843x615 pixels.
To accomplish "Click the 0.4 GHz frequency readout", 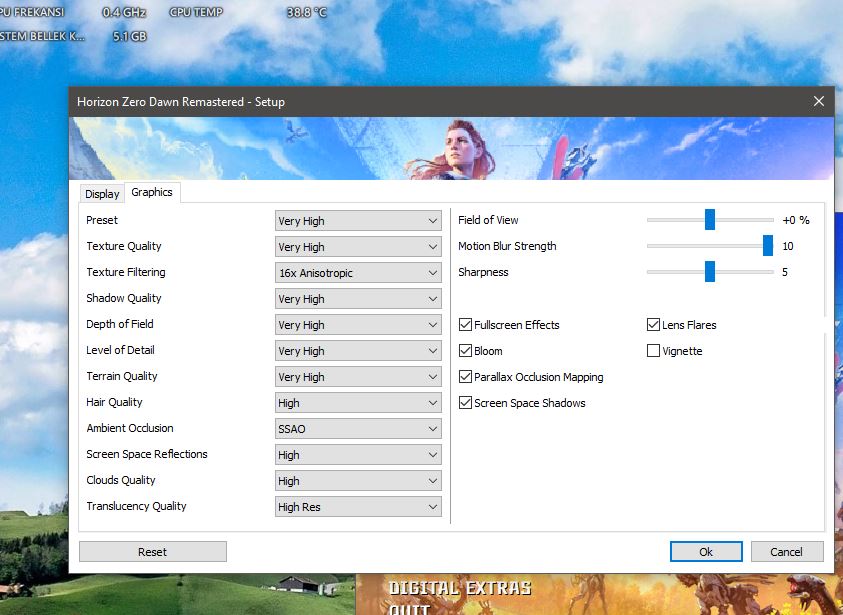I will 124,12.
